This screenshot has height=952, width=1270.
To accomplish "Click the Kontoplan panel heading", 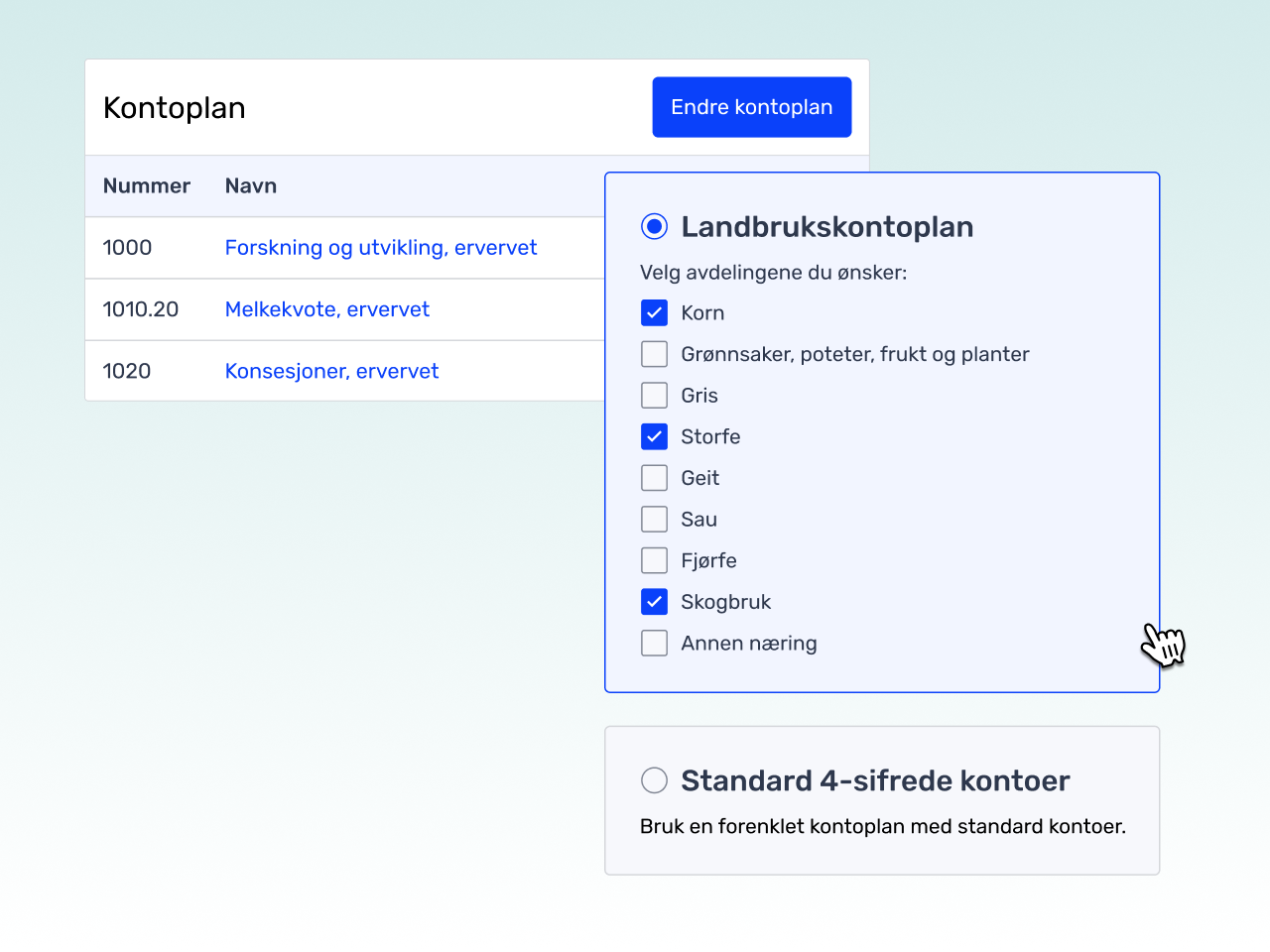I will [174, 108].
